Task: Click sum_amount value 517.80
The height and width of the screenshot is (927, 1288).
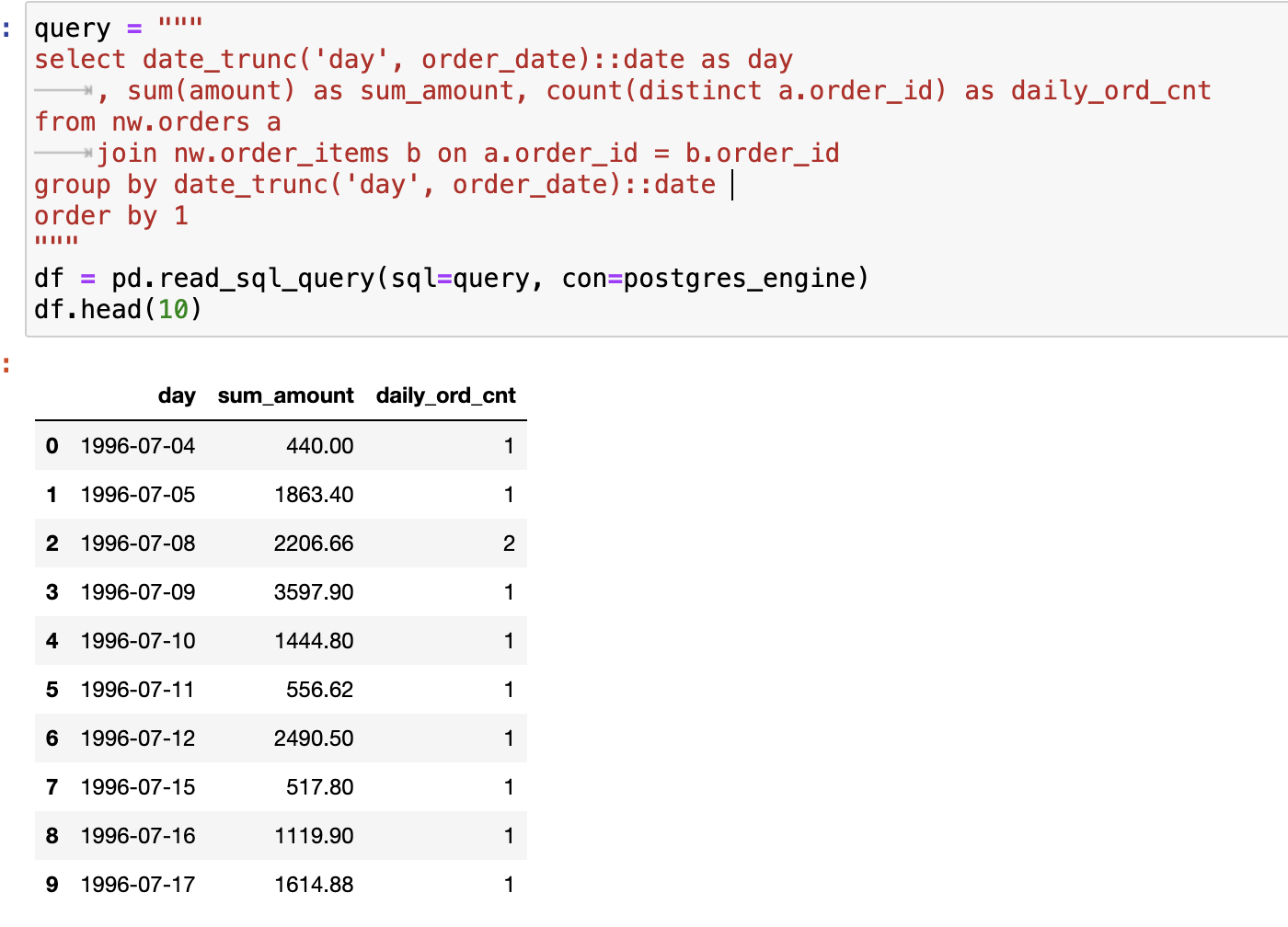Action: point(319,787)
